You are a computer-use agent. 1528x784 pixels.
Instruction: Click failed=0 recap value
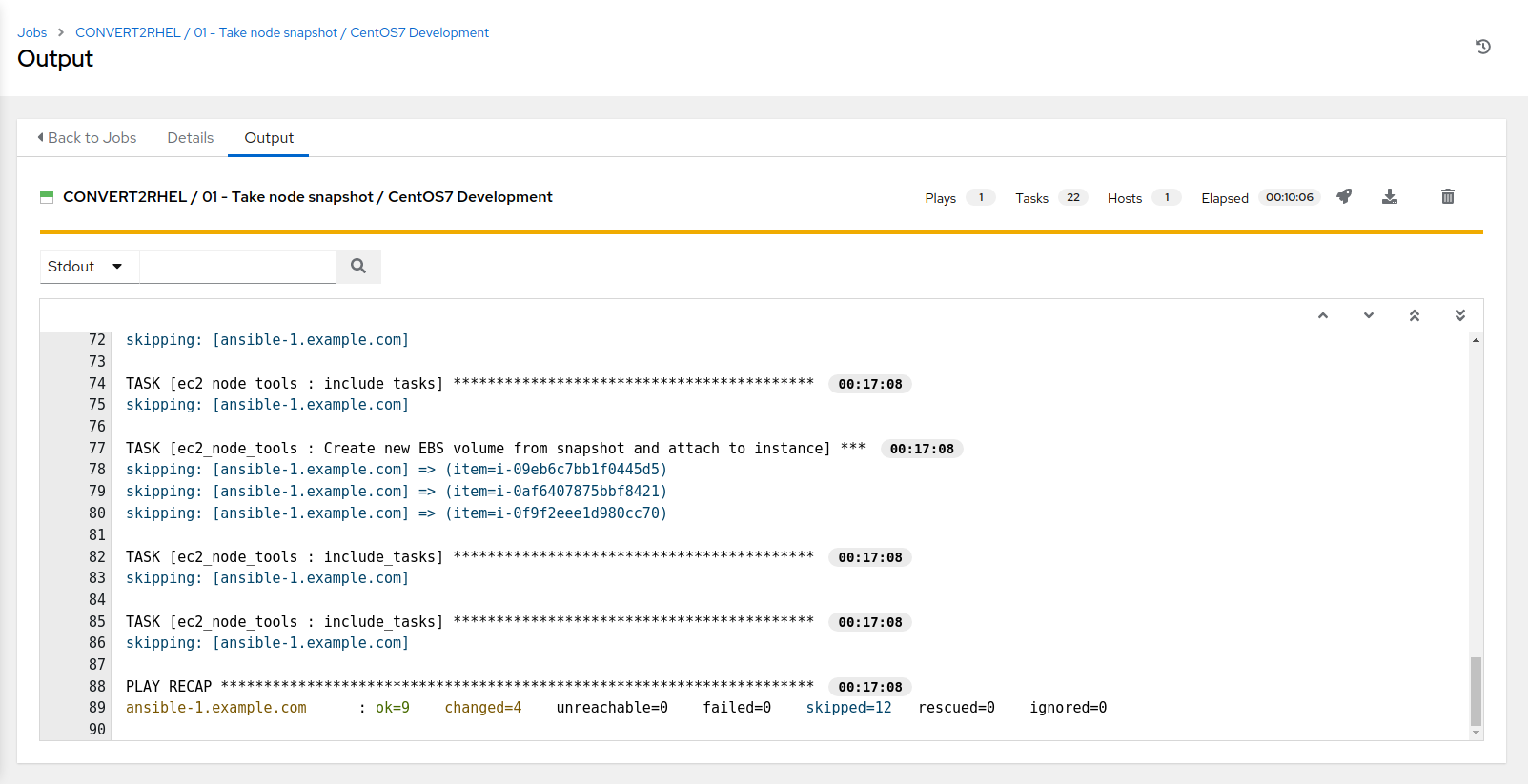(x=737, y=708)
